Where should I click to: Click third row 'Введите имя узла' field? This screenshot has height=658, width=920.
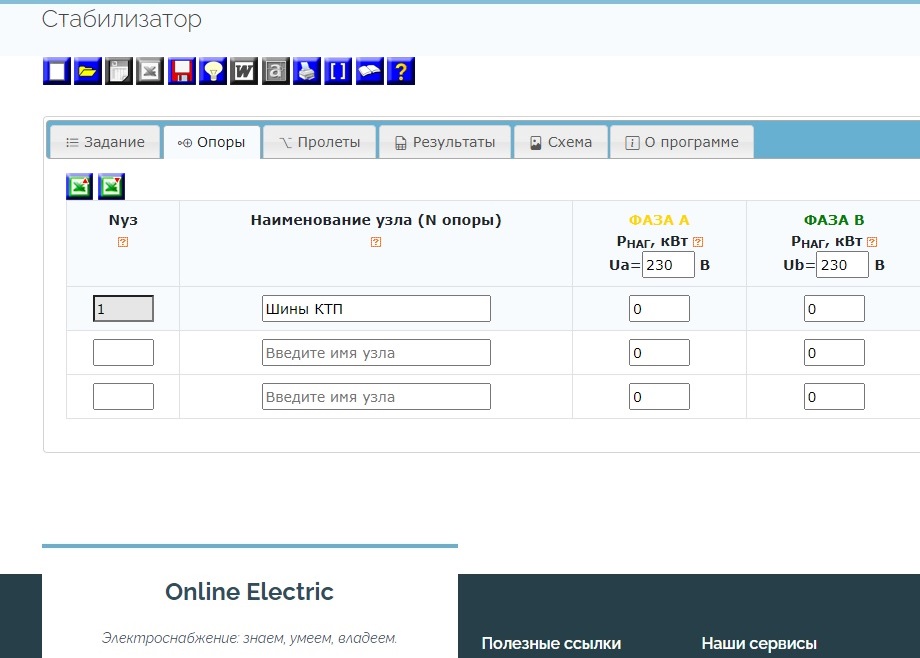[376, 397]
